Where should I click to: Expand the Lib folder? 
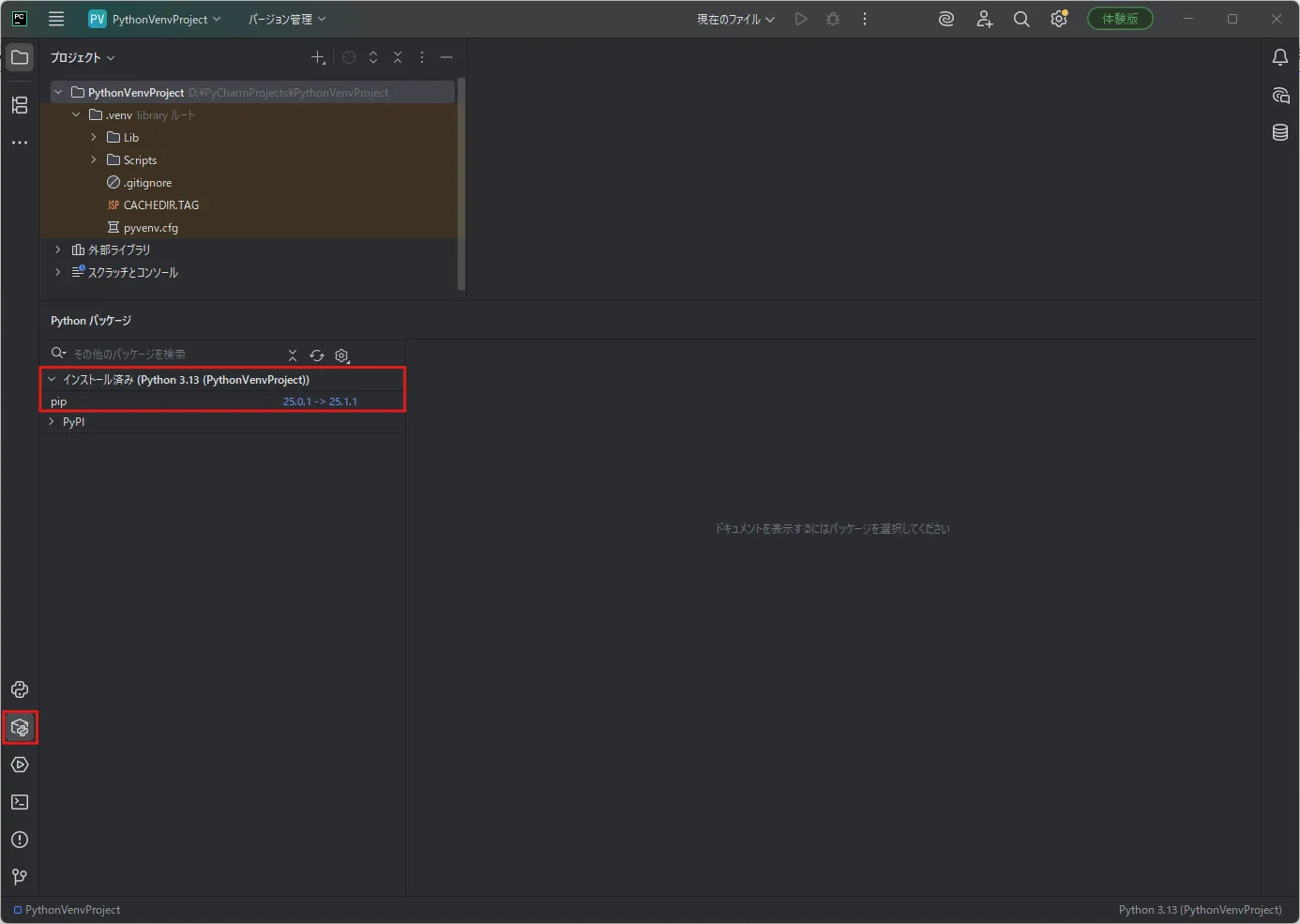click(94, 137)
